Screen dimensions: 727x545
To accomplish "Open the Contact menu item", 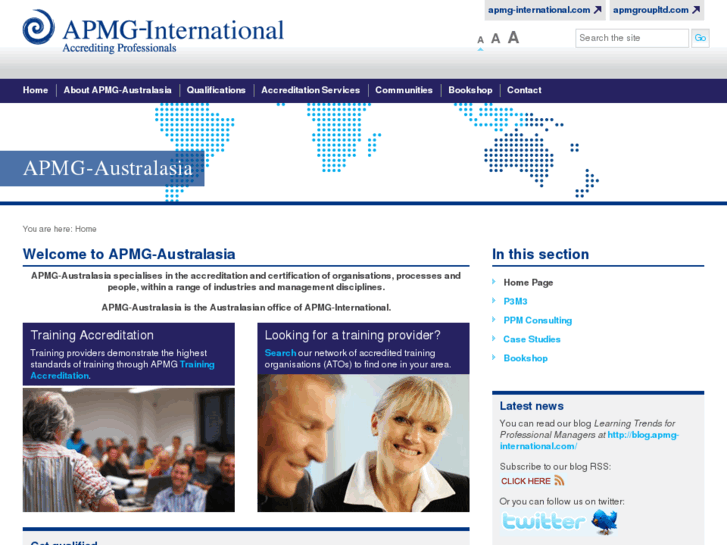I will coord(524,90).
